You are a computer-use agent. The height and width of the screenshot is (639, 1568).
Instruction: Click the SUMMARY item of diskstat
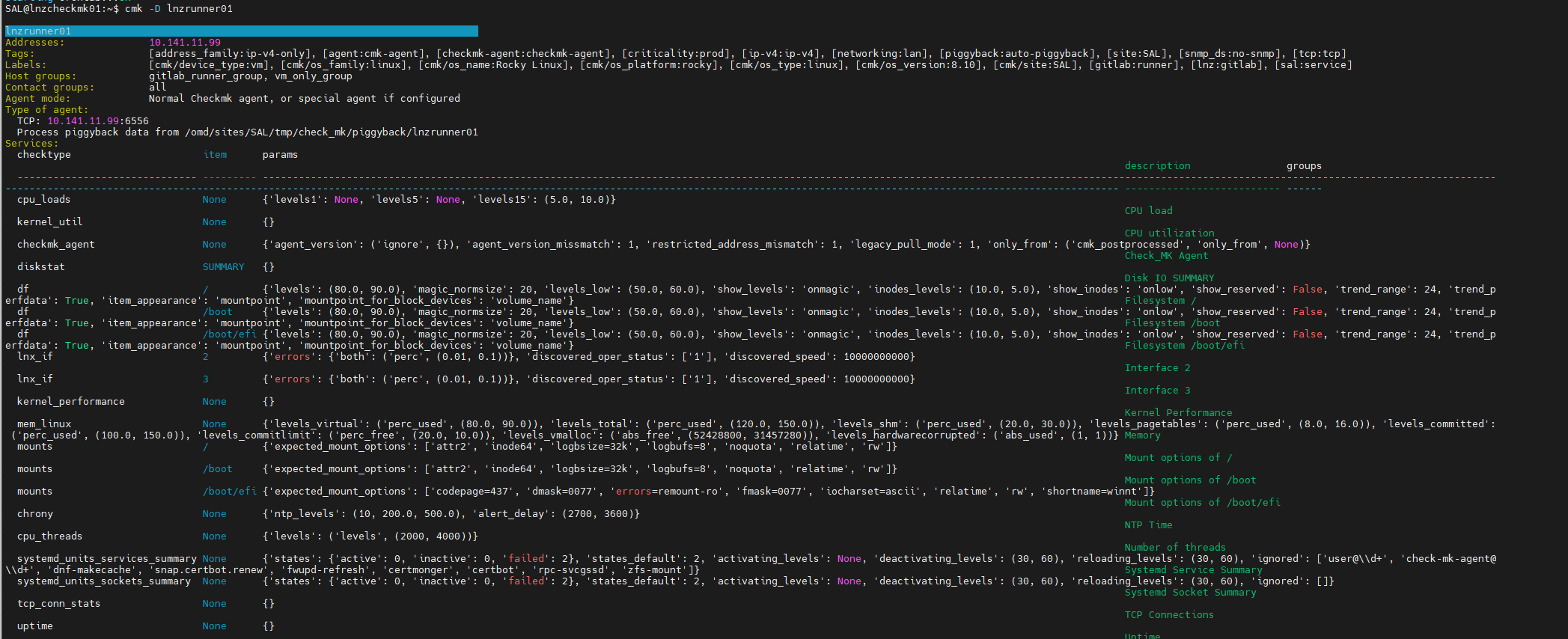[223, 267]
